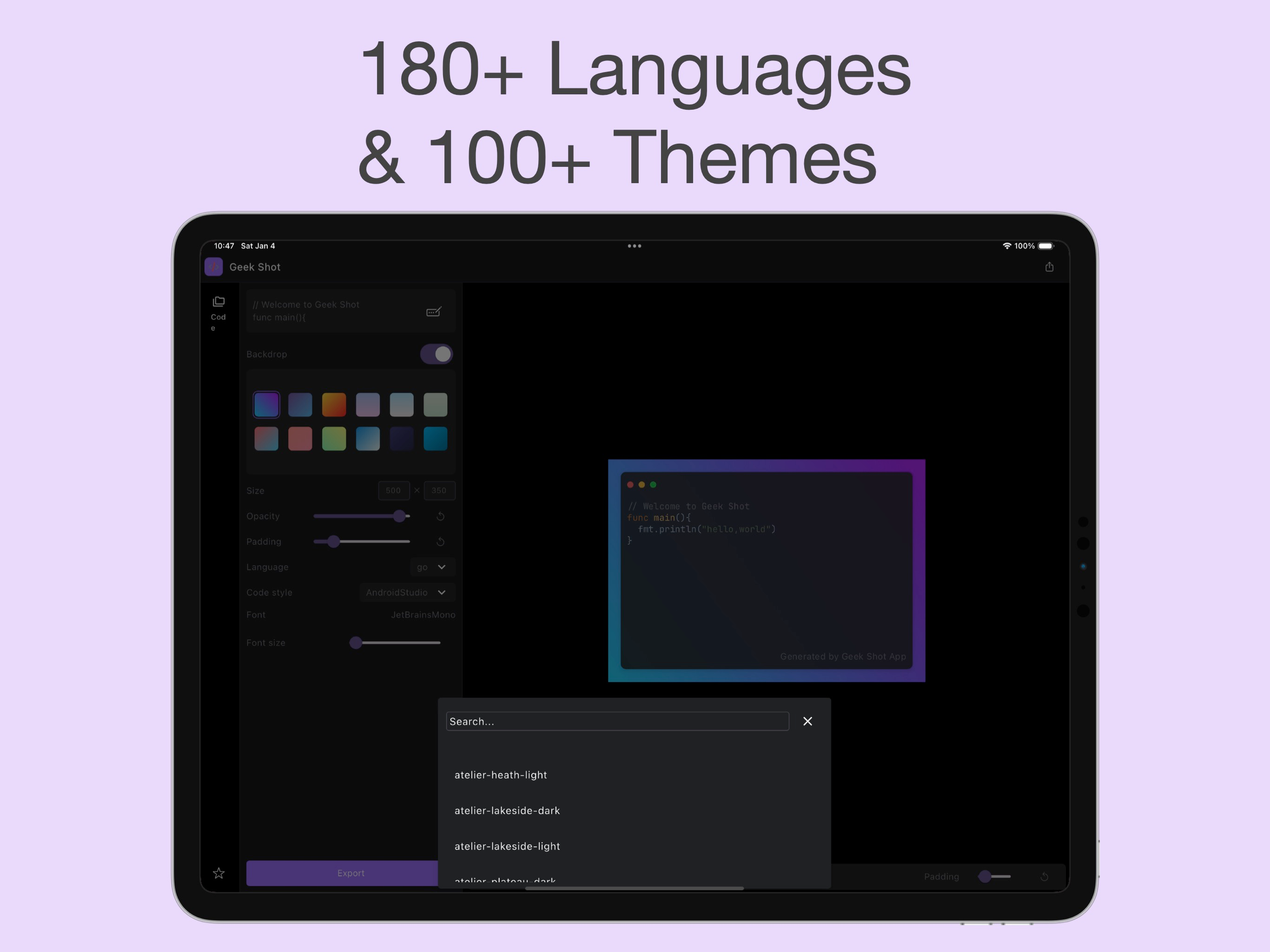This screenshot has width=1270, height=952.
Task: Click the star icon in sidebar
Action: pyautogui.click(x=219, y=873)
